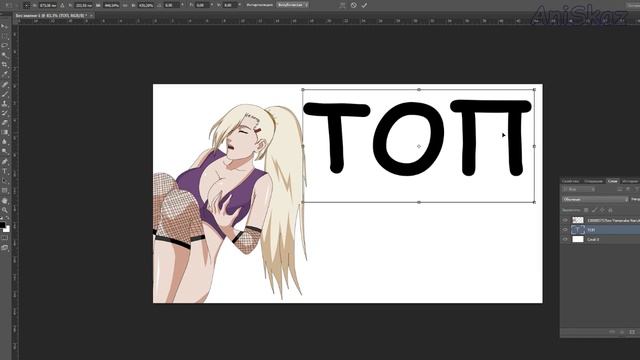640x360 pixels.
Task: Click the reference point location grid
Action: [27, 5]
